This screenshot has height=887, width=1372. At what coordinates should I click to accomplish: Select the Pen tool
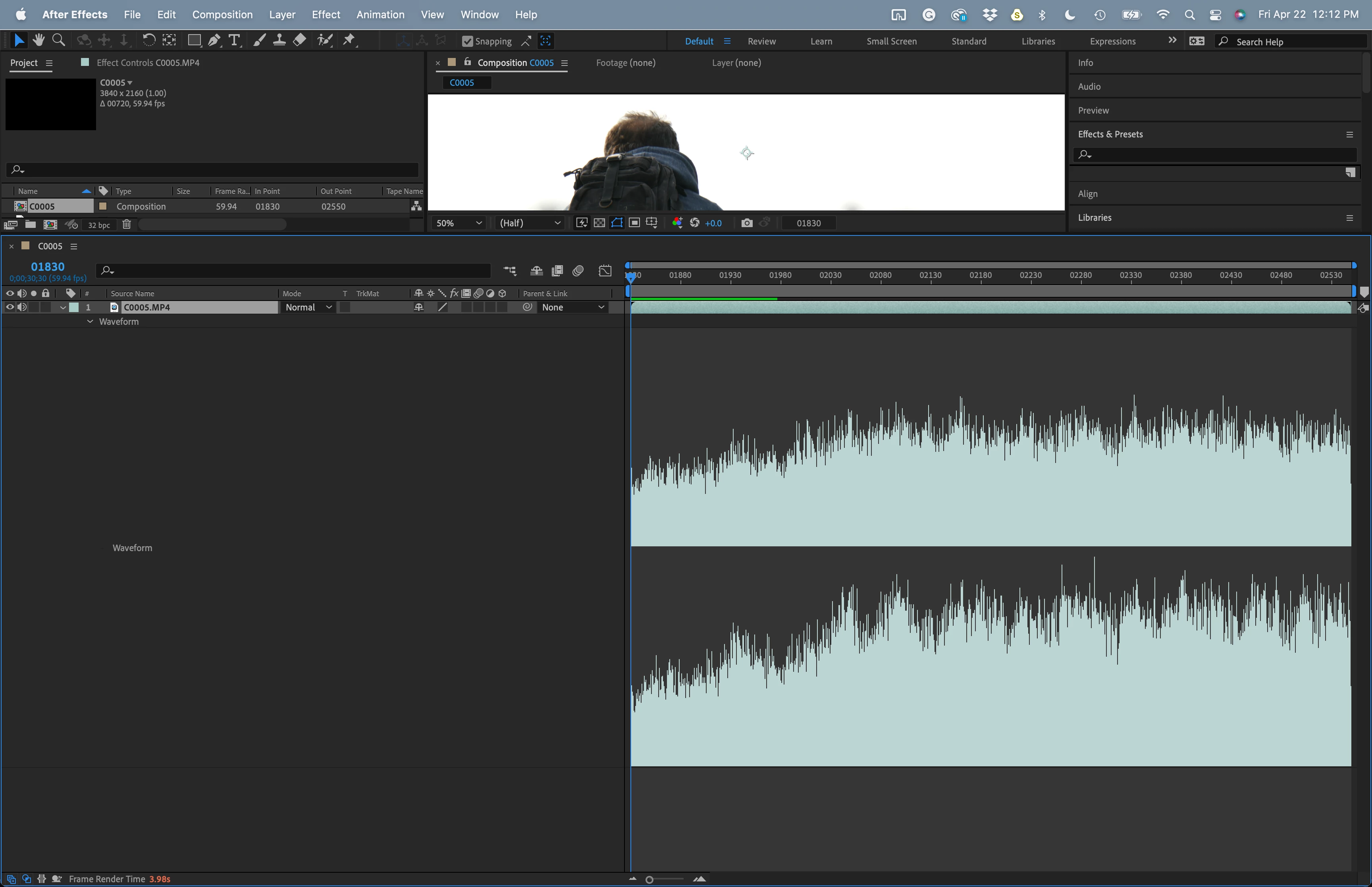click(214, 40)
